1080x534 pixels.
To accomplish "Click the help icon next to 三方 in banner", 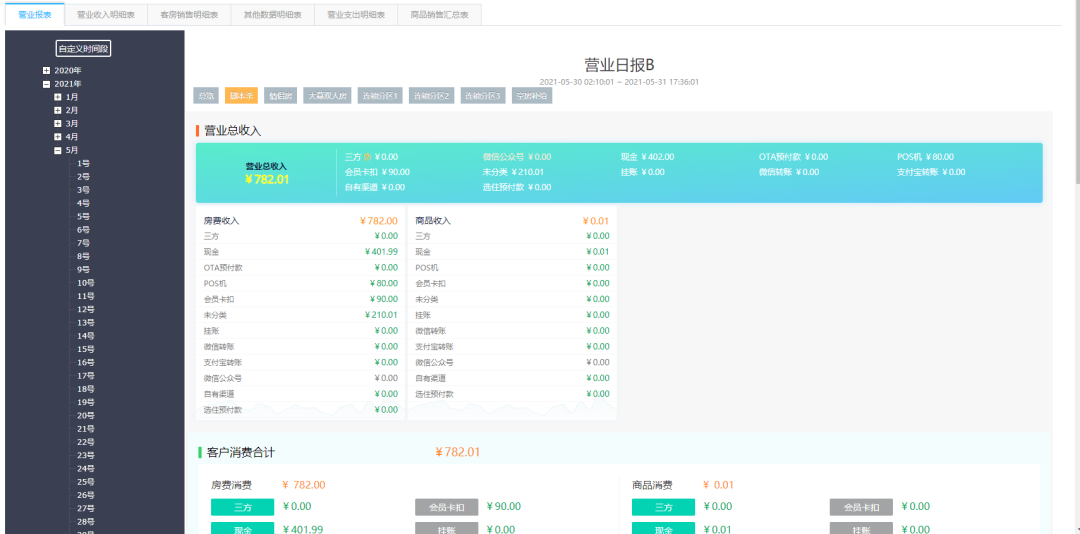I will coord(367,157).
